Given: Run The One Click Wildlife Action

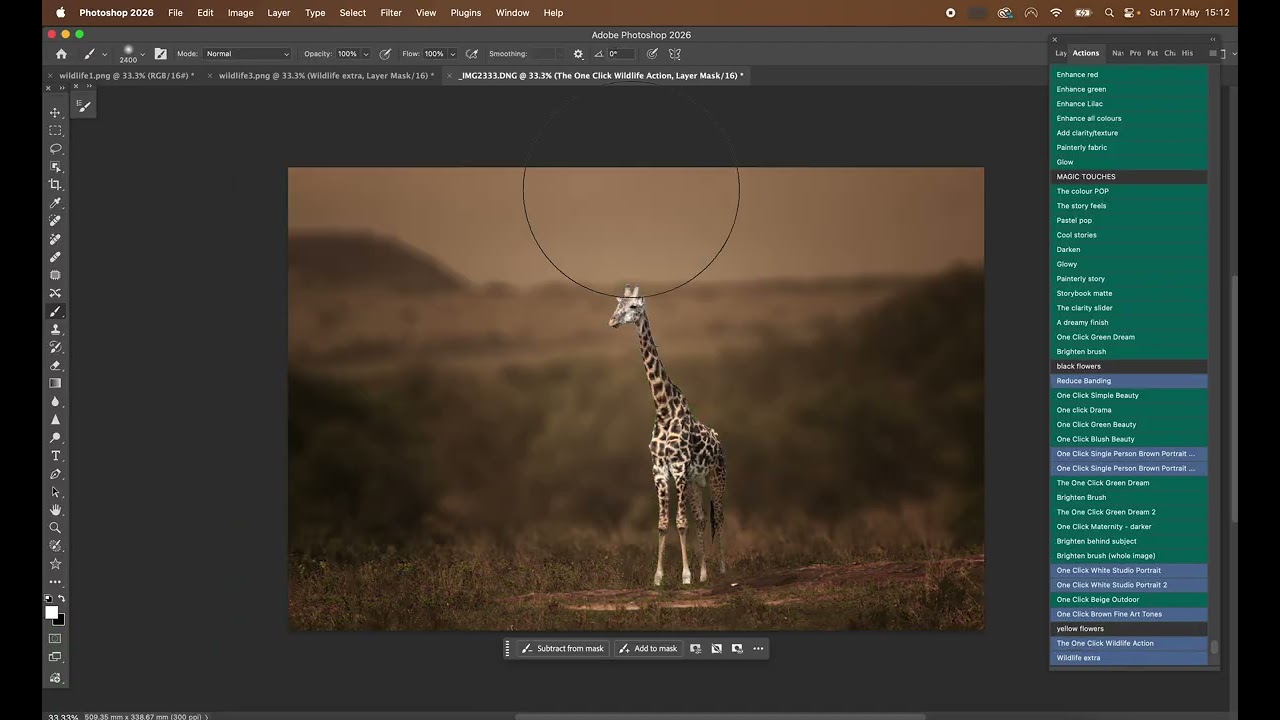Looking at the screenshot, I should click(1129, 643).
